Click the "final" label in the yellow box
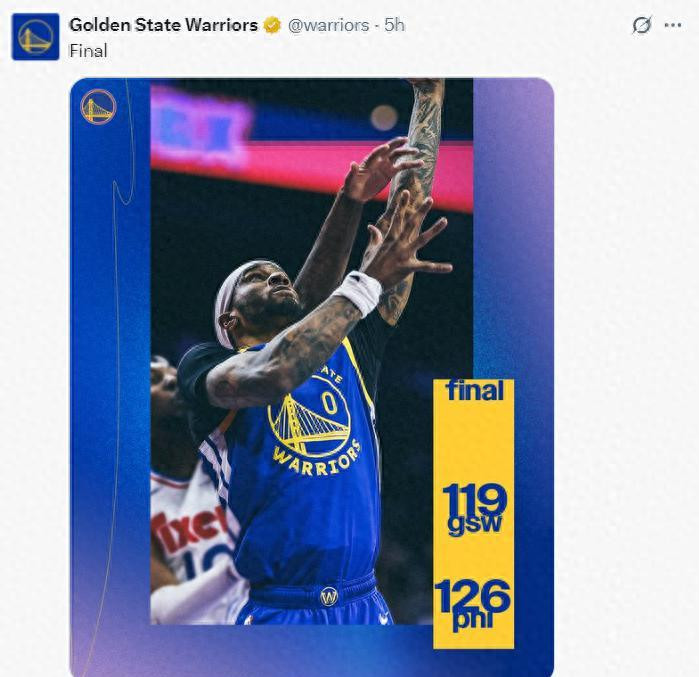699x677 pixels. [475, 391]
